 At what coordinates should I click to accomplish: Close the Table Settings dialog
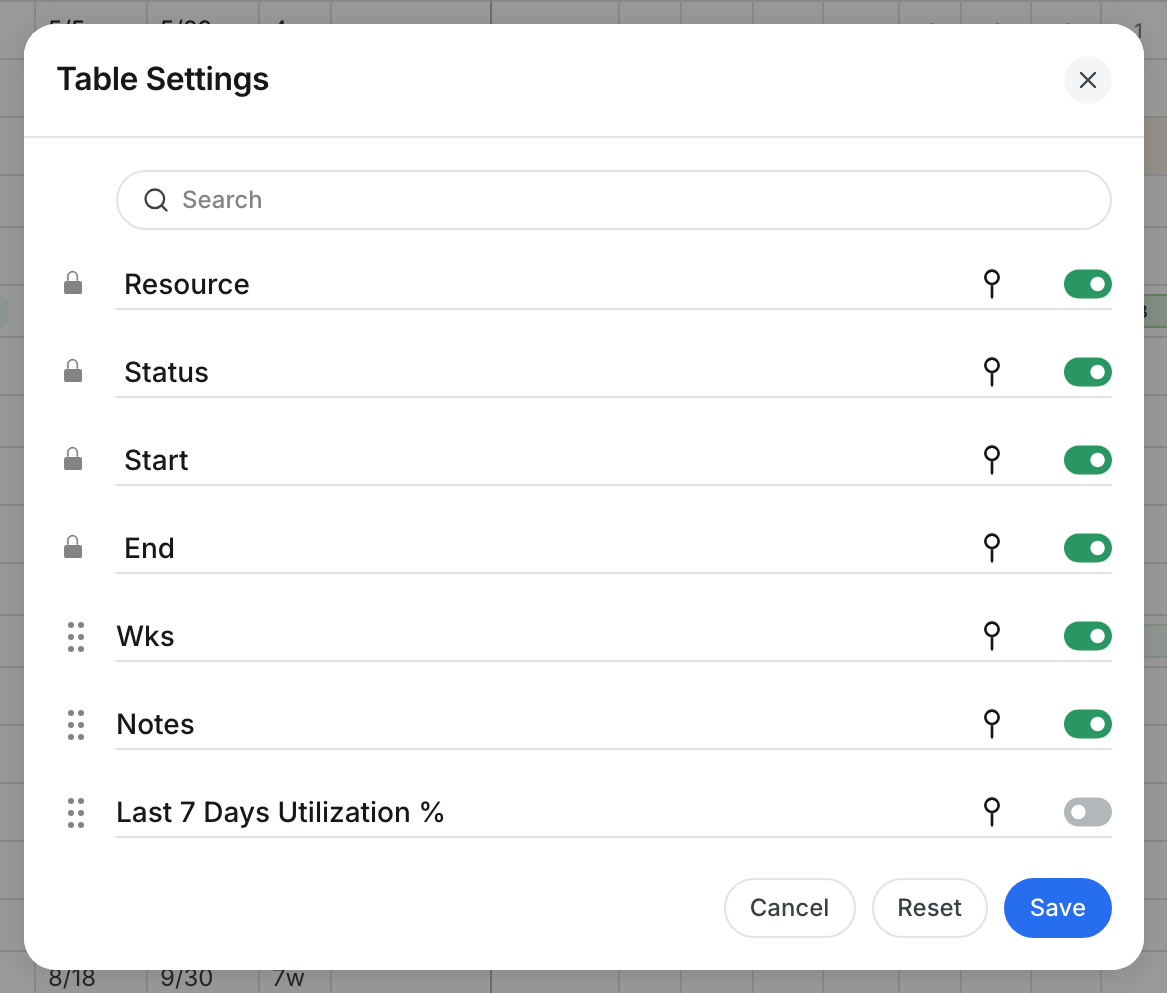coord(1087,80)
